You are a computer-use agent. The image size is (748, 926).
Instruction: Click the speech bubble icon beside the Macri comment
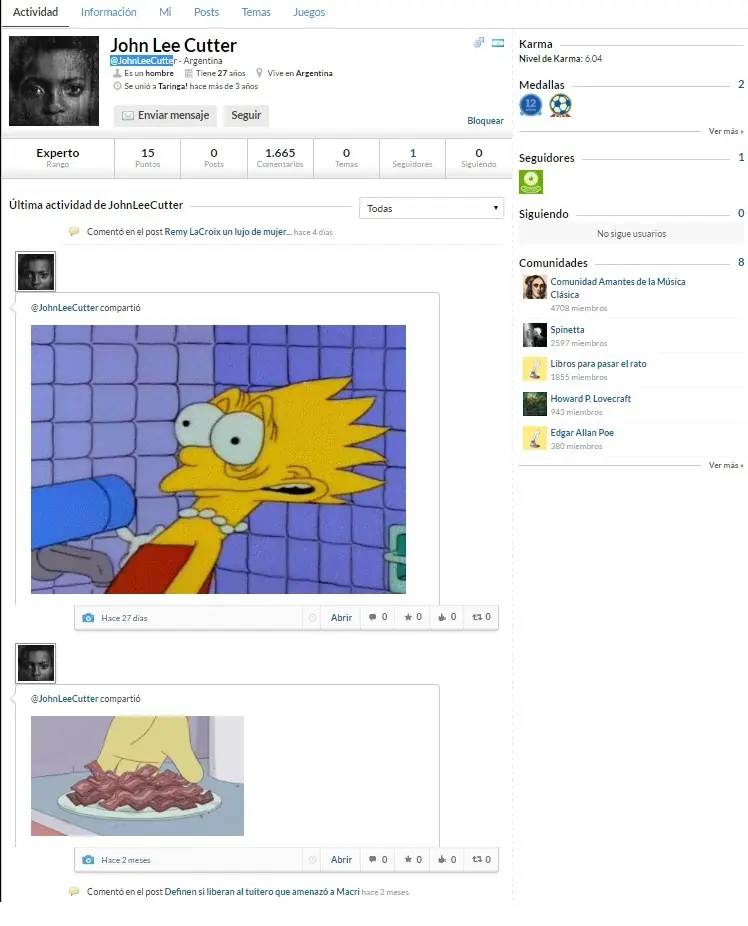[x=74, y=891]
